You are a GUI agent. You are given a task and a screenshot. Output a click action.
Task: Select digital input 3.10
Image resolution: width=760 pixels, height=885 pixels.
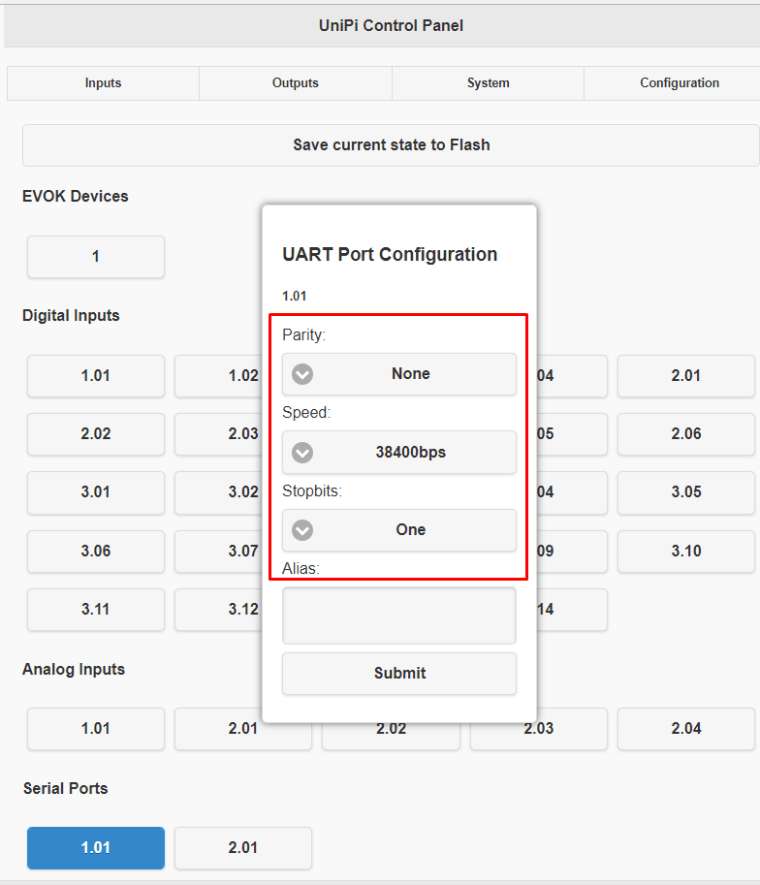(686, 551)
